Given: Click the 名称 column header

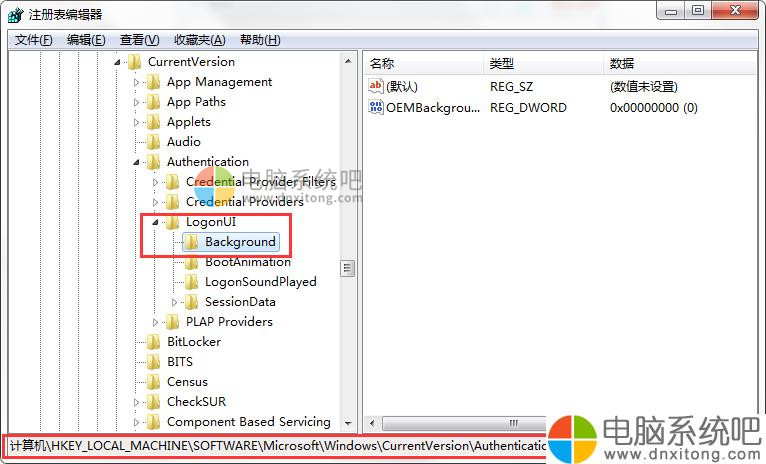Looking at the screenshot, I should 382,63.
